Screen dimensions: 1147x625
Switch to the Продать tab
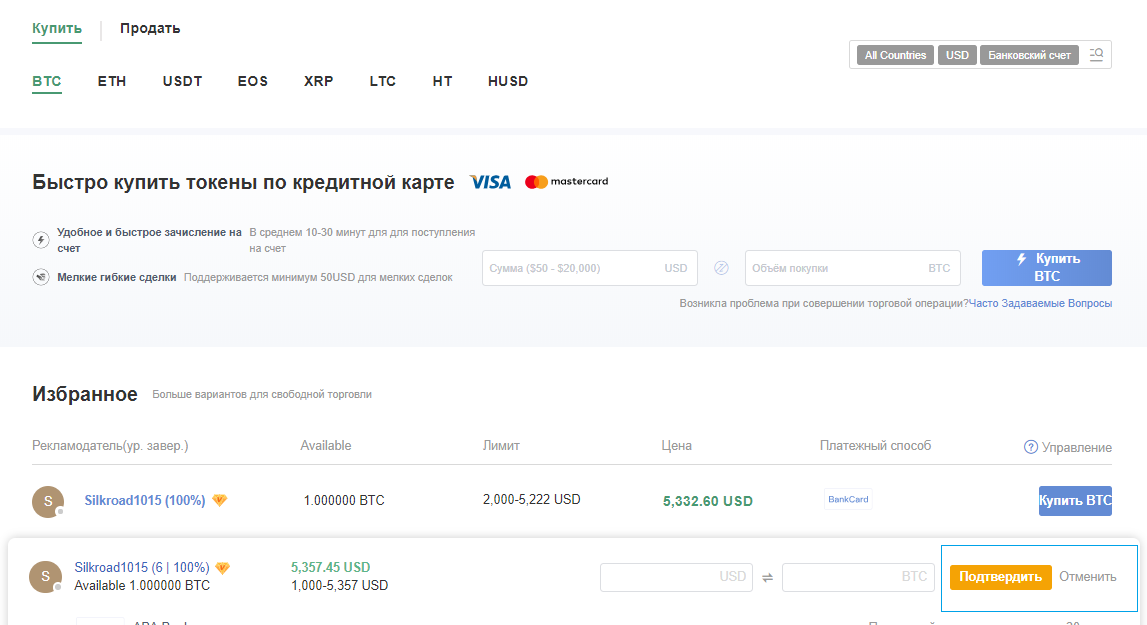coord(150,29)
